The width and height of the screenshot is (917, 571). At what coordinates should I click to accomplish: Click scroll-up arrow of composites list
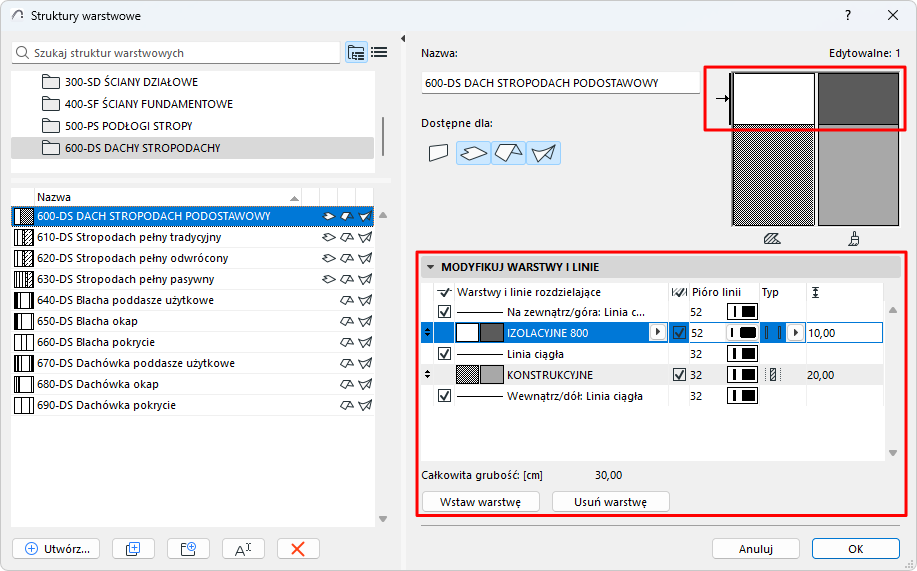click(x=383, y=215)
